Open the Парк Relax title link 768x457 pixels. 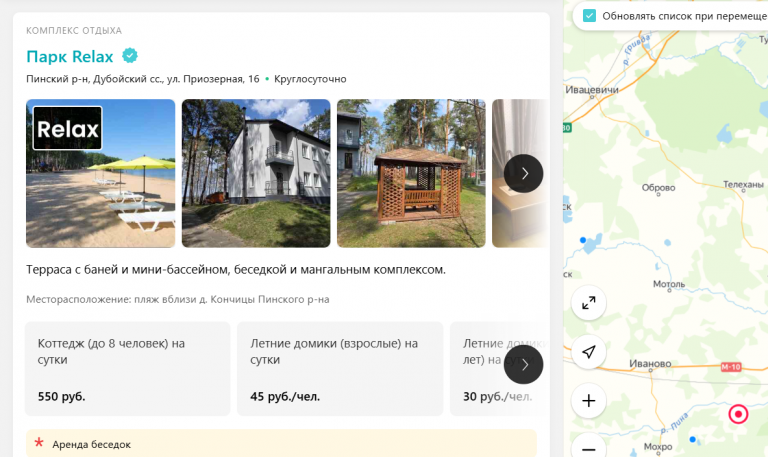(x=70, y=56)
